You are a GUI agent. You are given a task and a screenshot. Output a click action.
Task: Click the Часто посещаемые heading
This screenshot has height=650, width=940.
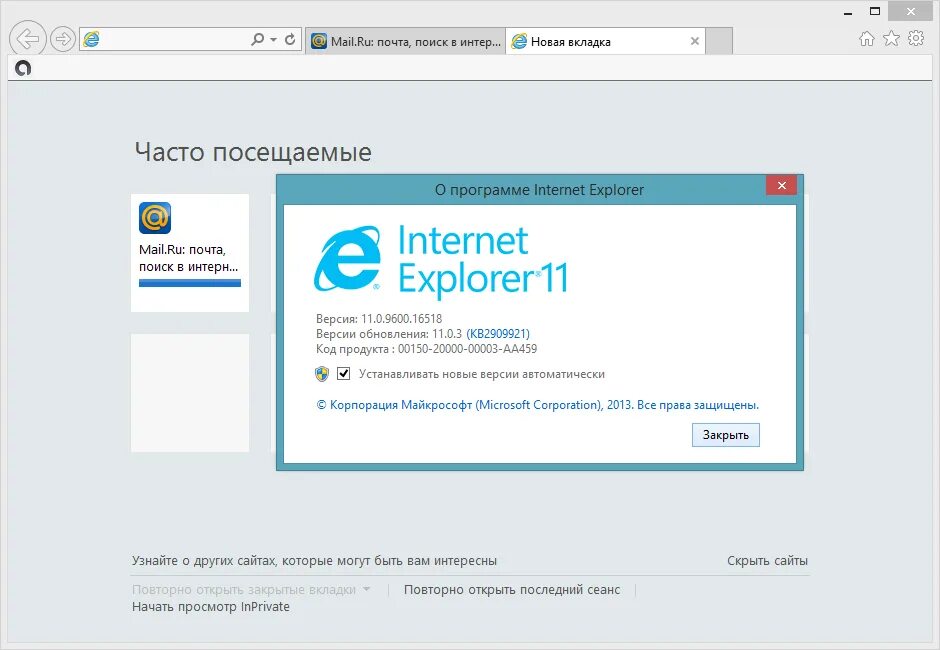253,152
